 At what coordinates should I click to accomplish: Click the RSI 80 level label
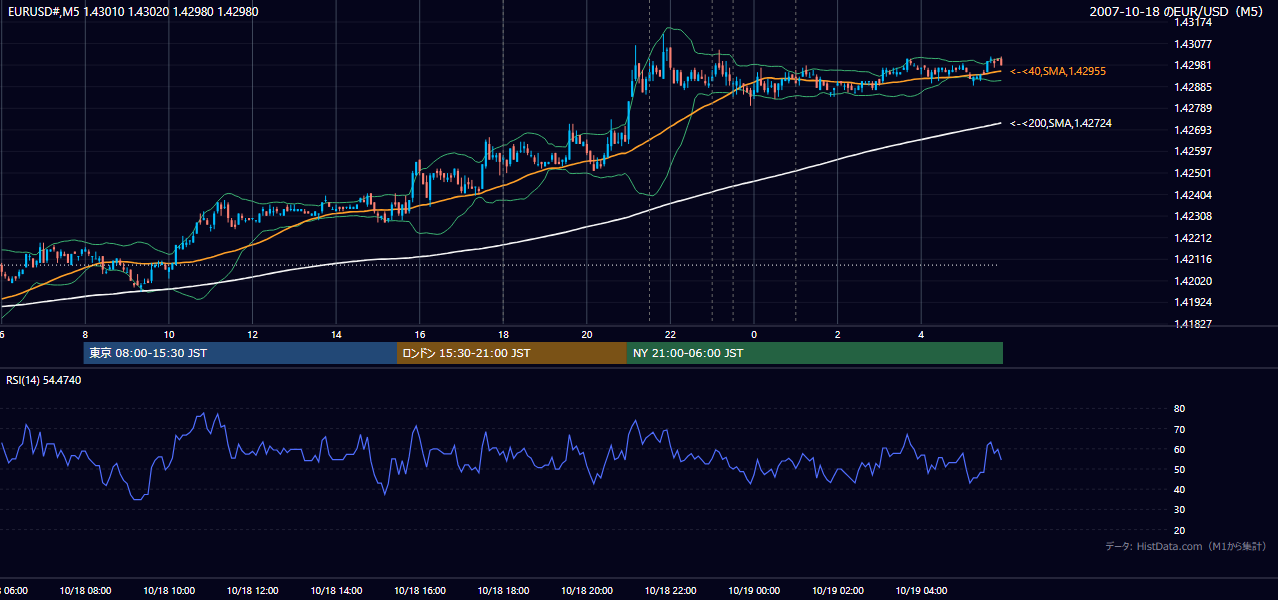1179,409
